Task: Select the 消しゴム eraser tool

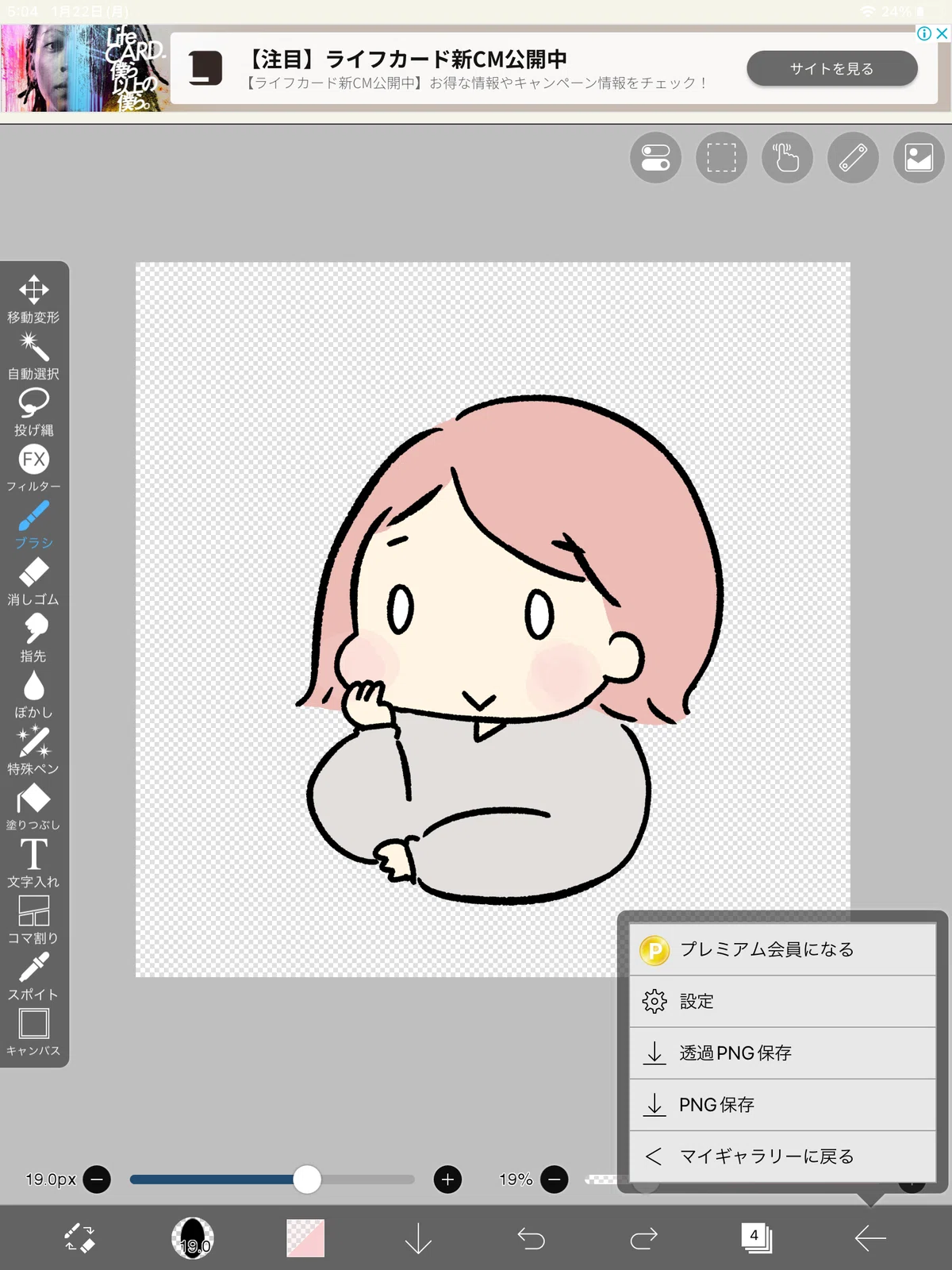Action: [33, 582]
